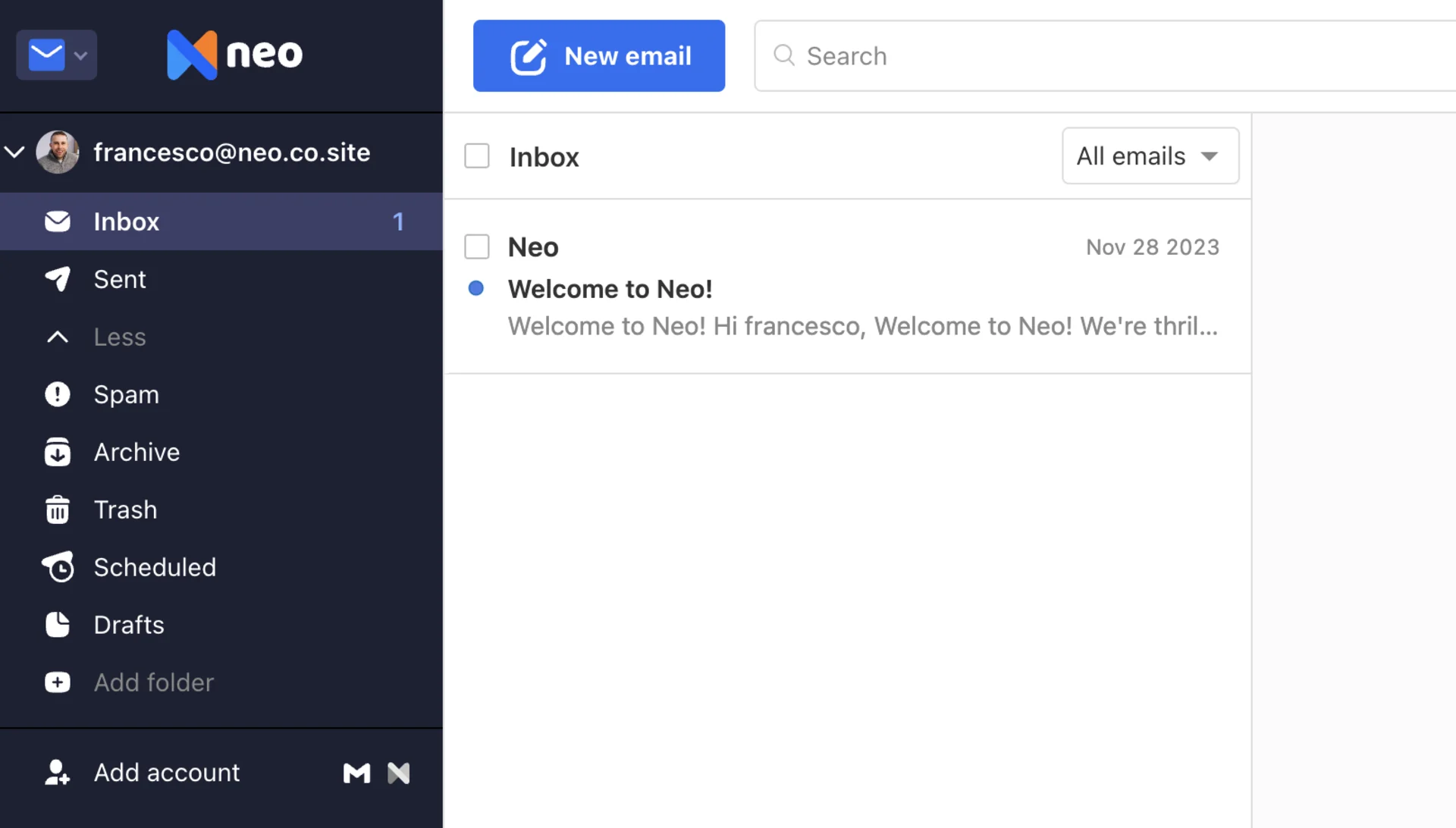Open Scheduled emails via clock icon
The width and height of the screenshot is (1456, 828).
click(58, 566)
